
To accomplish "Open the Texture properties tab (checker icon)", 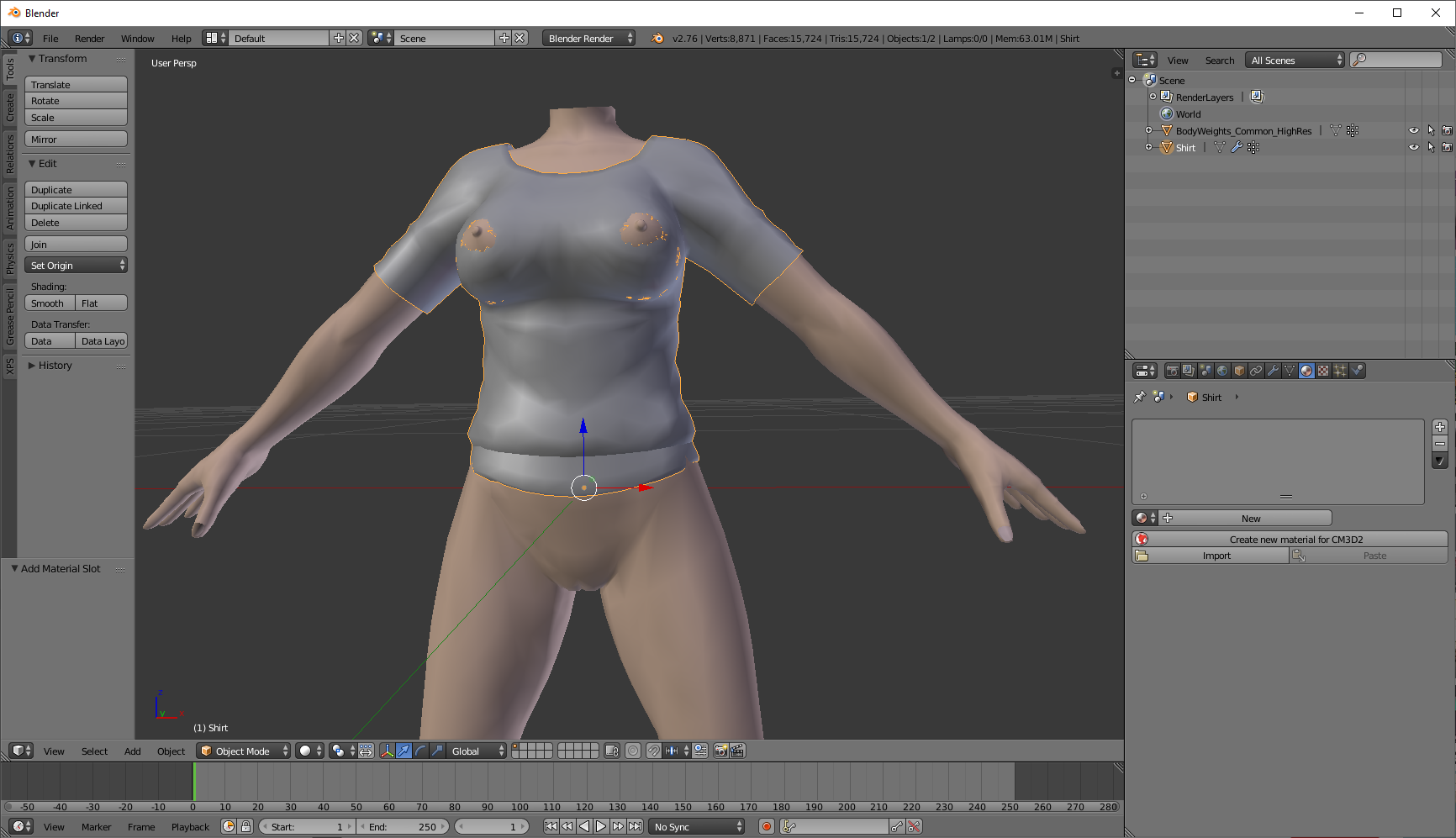I will coord(1323,371).
